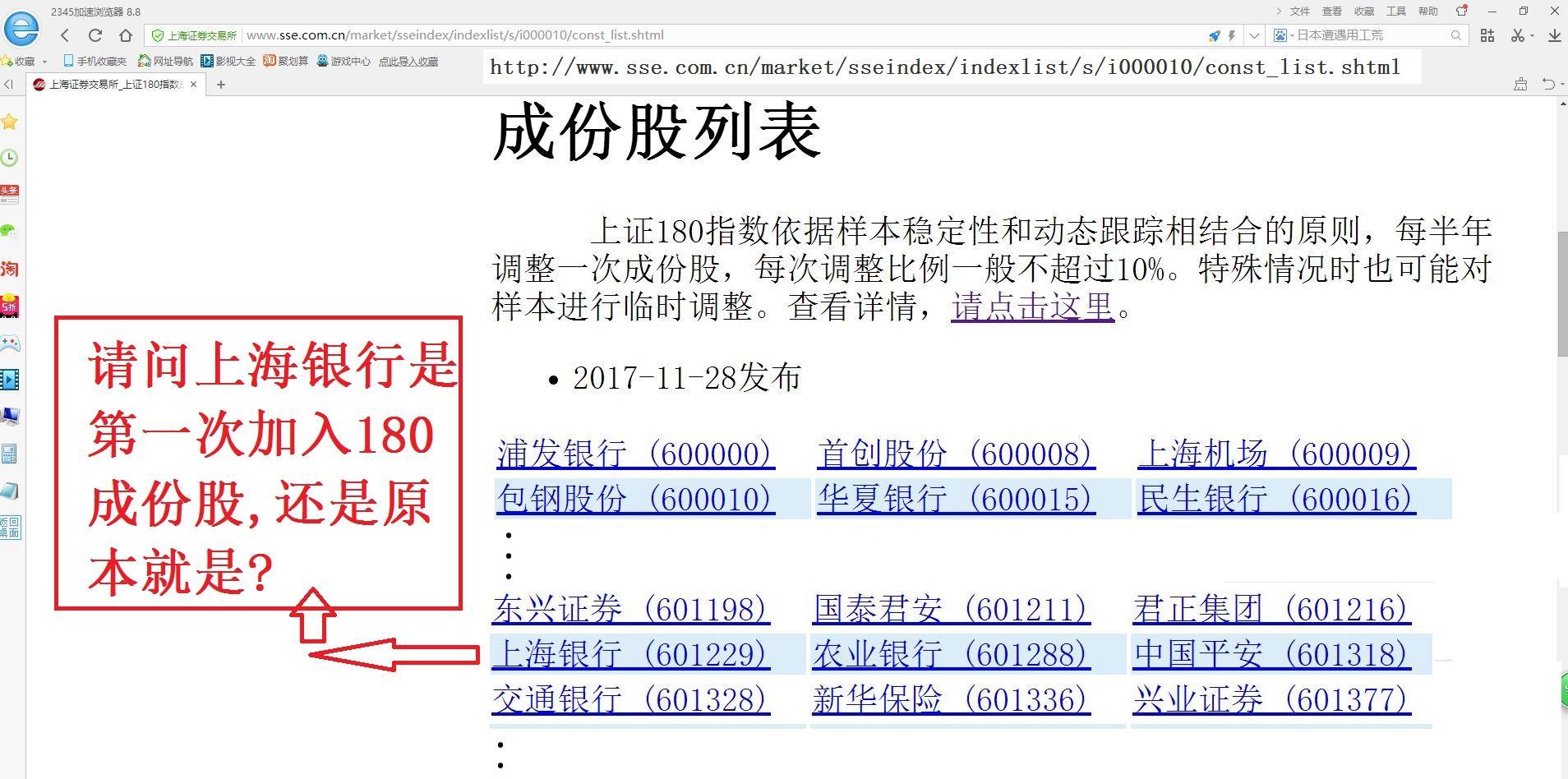Open the 工具 menu

(1395, 12)
